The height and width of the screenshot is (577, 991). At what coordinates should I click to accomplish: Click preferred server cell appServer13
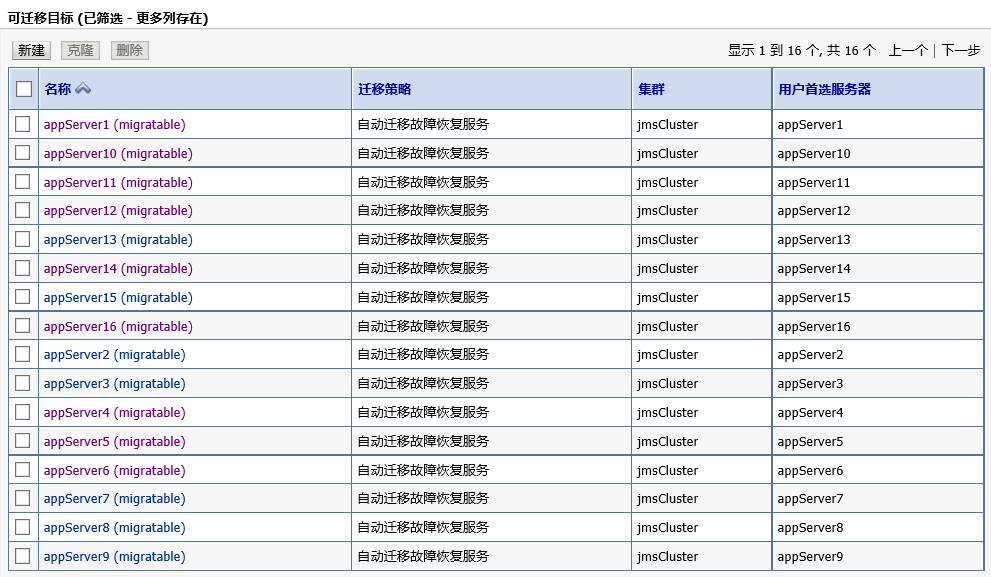(x=813, y=240)
